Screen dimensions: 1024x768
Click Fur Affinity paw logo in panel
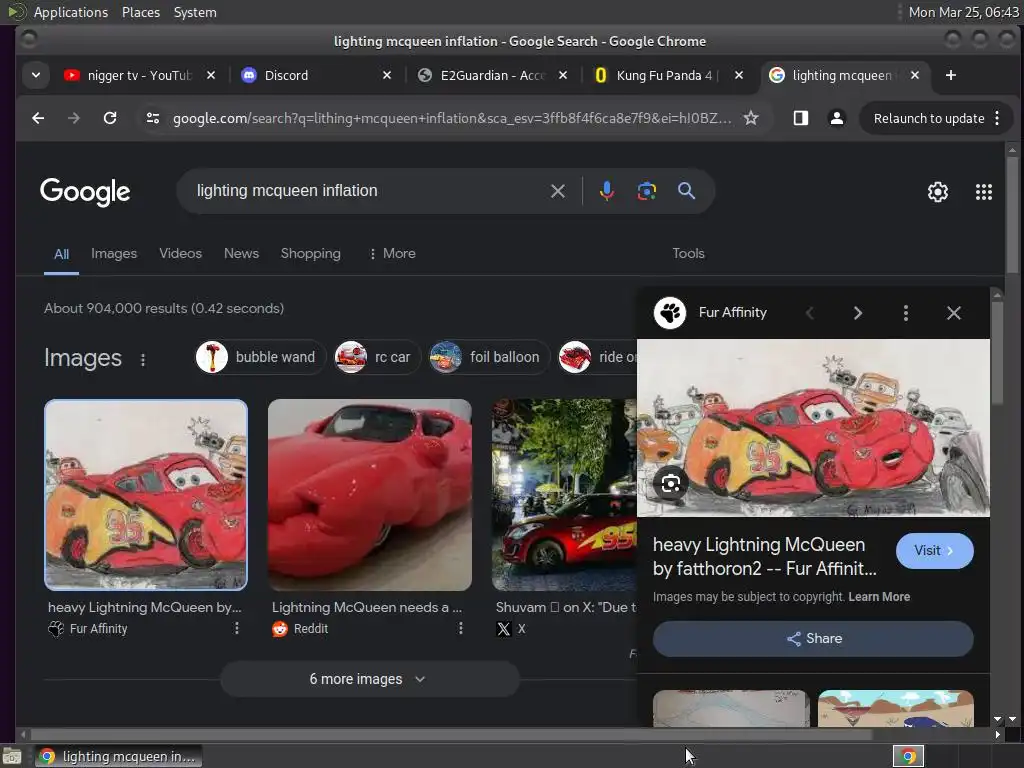670,313
